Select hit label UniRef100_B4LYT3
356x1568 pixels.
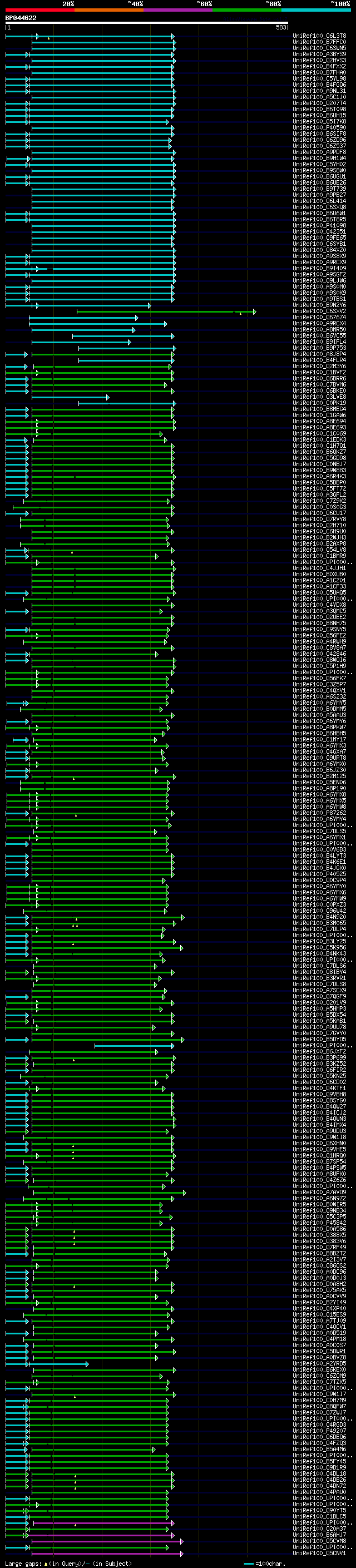[x=319, y=856]
